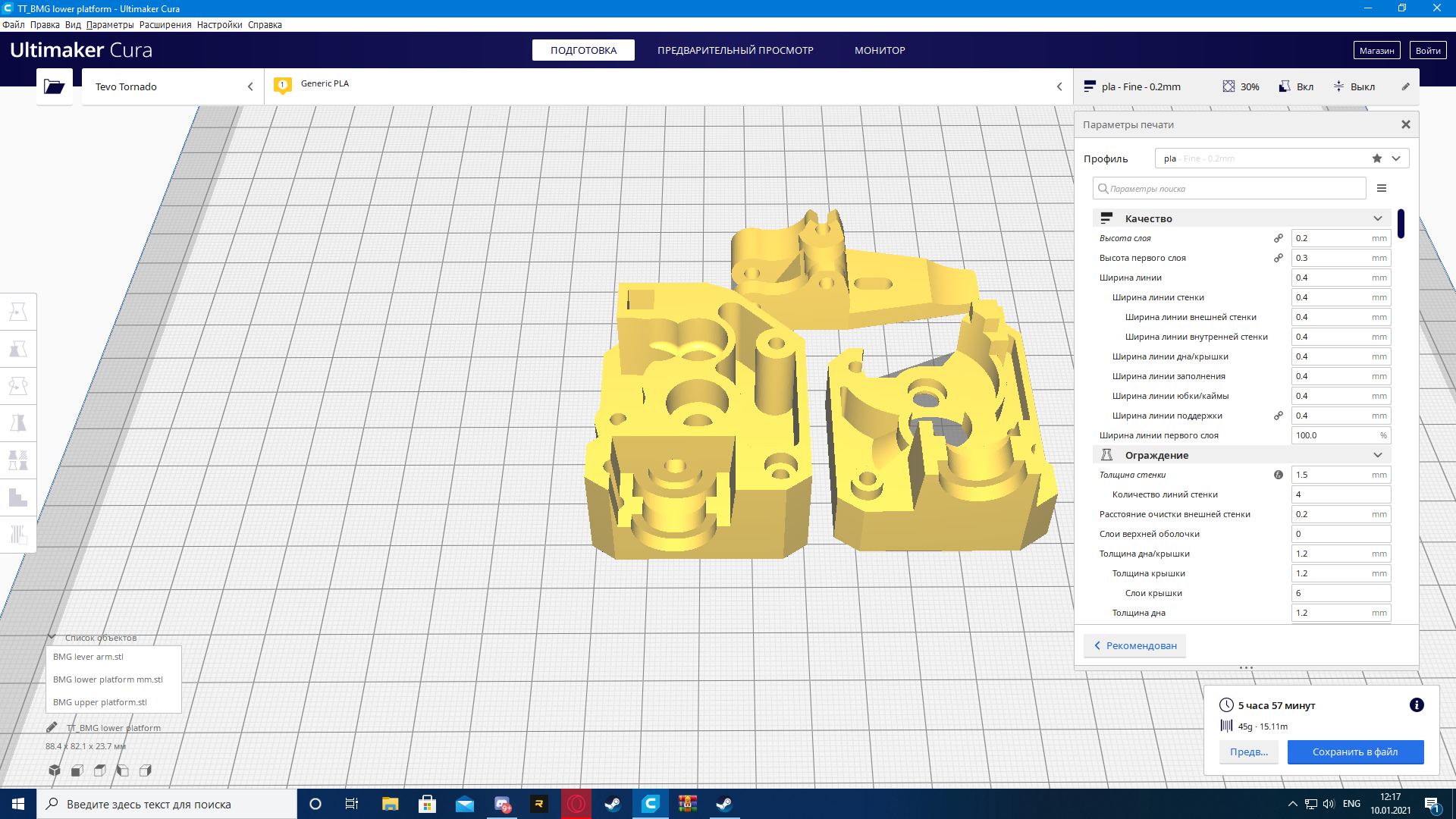Select the Rotate tool in left toolbar
The height and width of the screenshot is (819, 1456).
point(18,386)
